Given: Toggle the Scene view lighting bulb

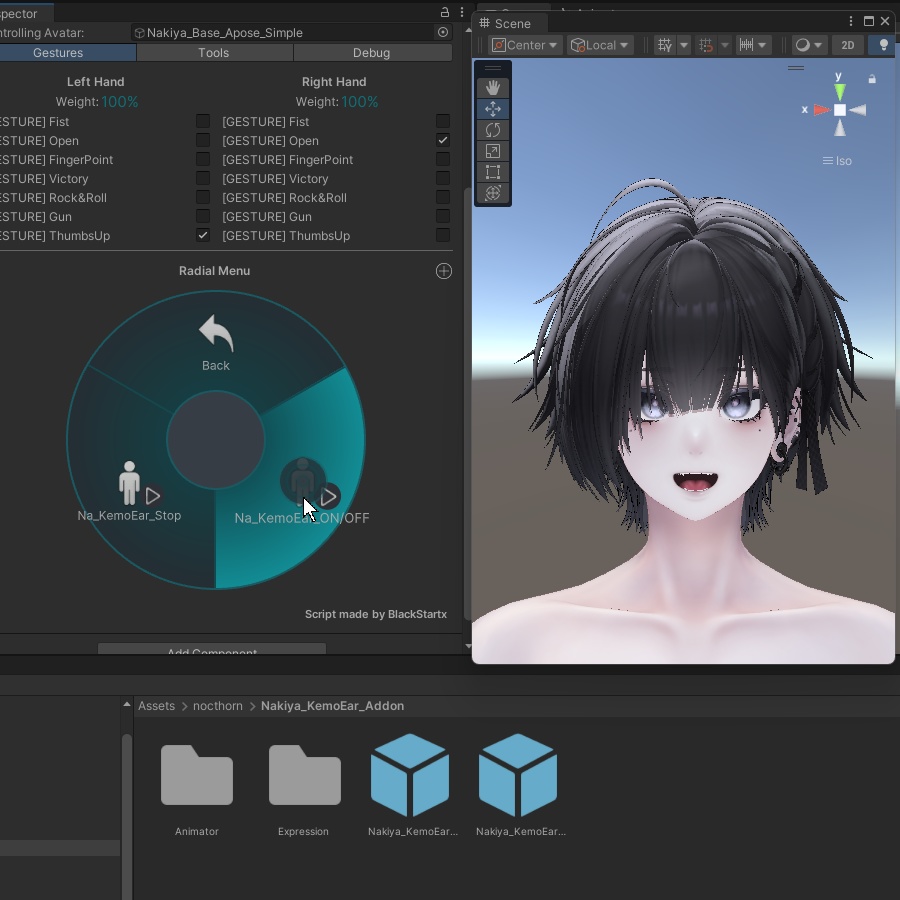Looking at the screenshot, I should coord(882,45).
